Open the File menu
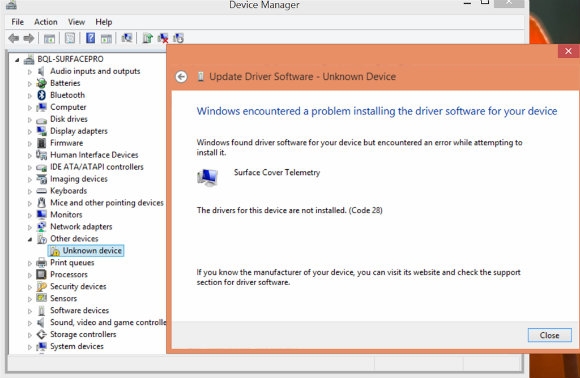580x378 pixels. pyautogui.click(x=17, y=22)
